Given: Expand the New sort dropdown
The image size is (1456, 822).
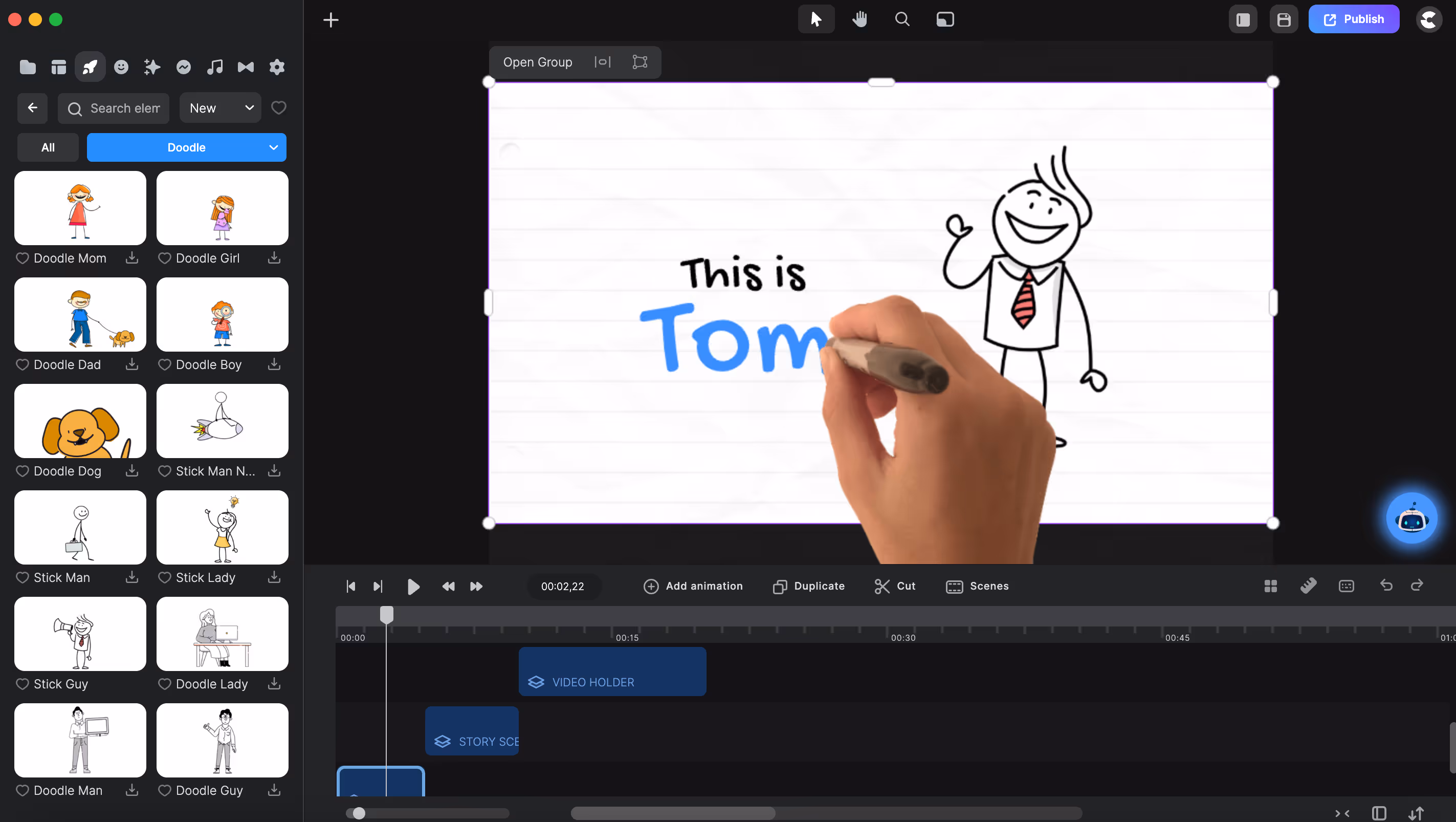Looking at the screenshot, I should (x=220, y=107).
